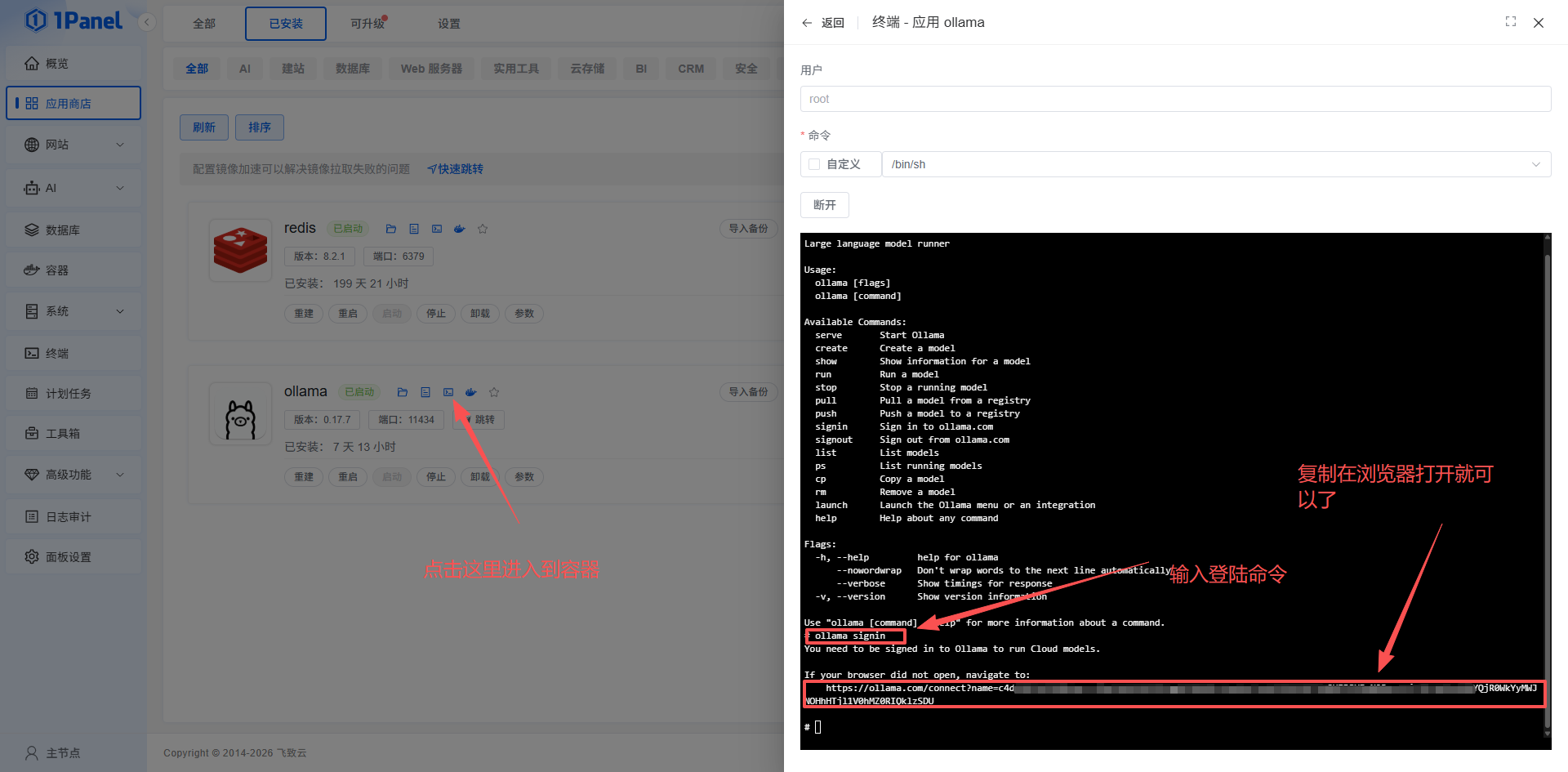Expand the 高级功能 sidebar submenu
Image resolution: width=1568 pixels, height=772 pixels.
tap(73, 475)
